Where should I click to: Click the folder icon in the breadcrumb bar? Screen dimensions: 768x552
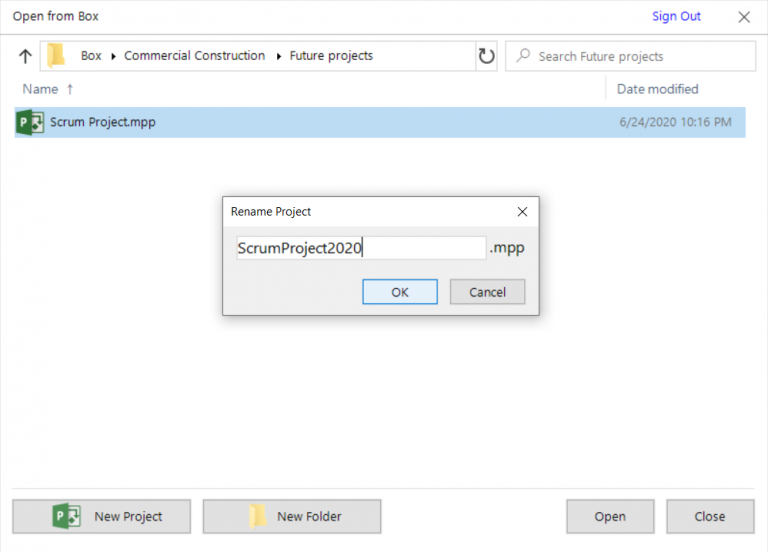tap(56, 55)
